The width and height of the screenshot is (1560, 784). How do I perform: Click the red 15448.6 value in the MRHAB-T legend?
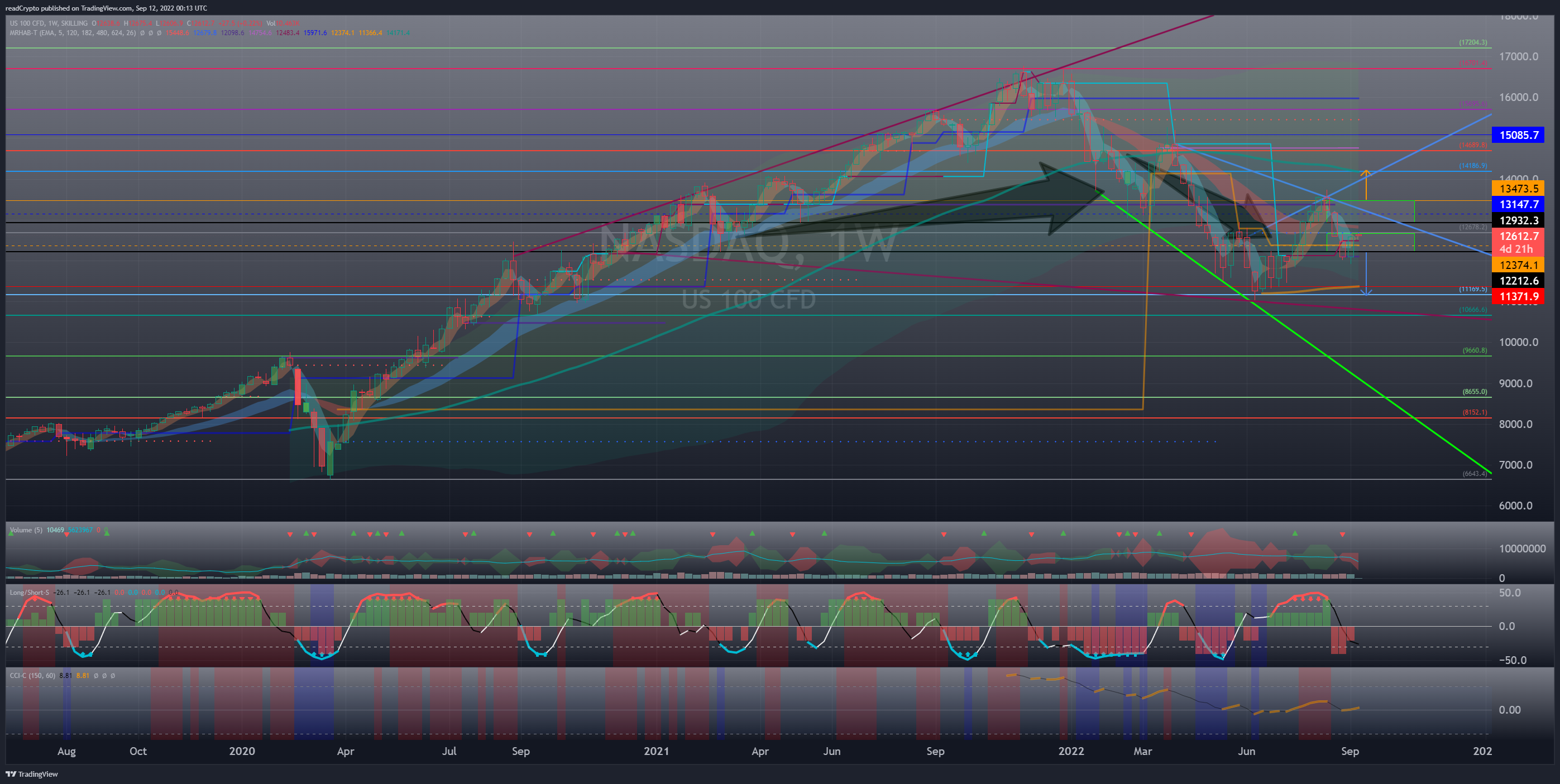(178, 33)
